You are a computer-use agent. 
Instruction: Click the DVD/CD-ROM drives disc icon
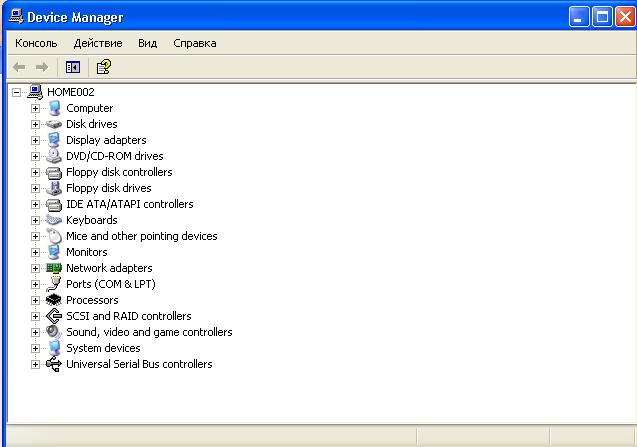tap(54, 156)
